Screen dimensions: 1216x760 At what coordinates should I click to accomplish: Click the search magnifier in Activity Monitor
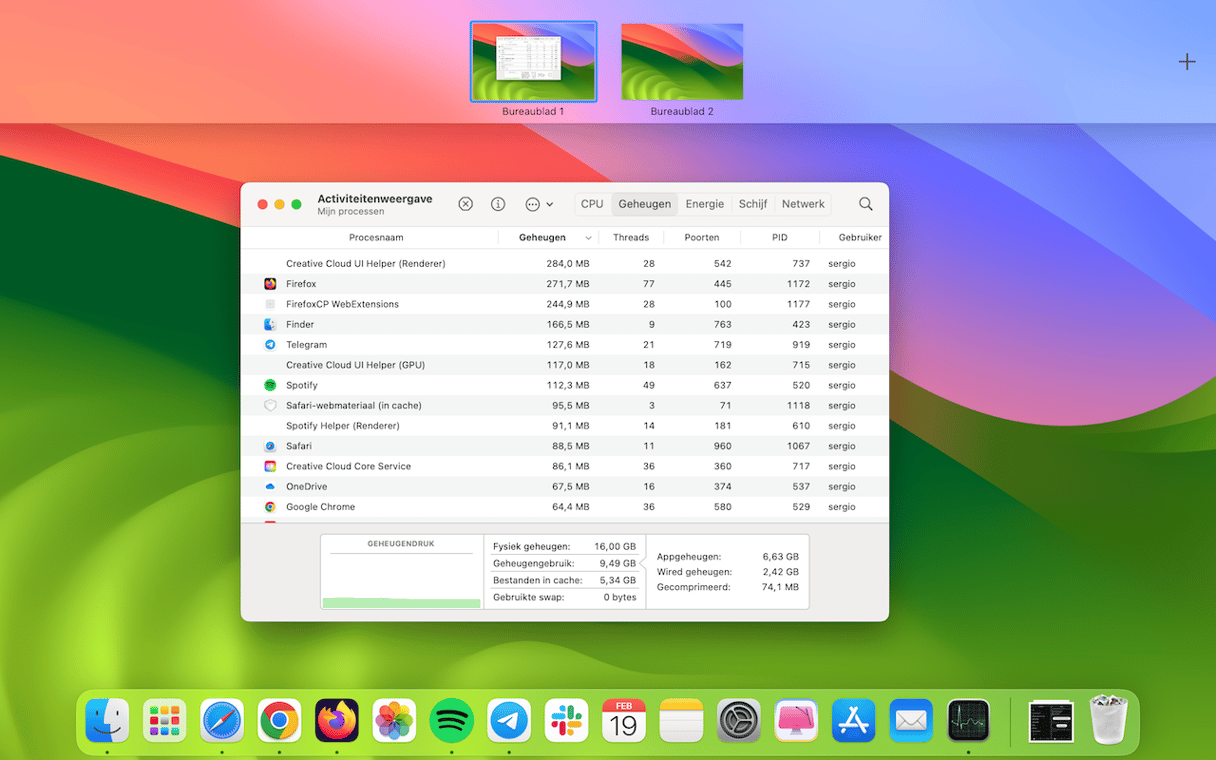(866, 204)
